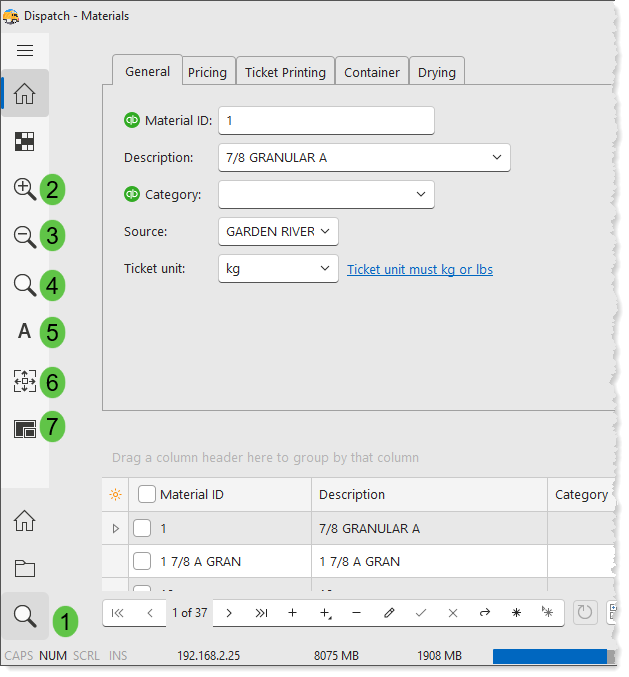Click the pencil edit record button
The width and height of the screenshot is (629, 677).
coord(389,613)
